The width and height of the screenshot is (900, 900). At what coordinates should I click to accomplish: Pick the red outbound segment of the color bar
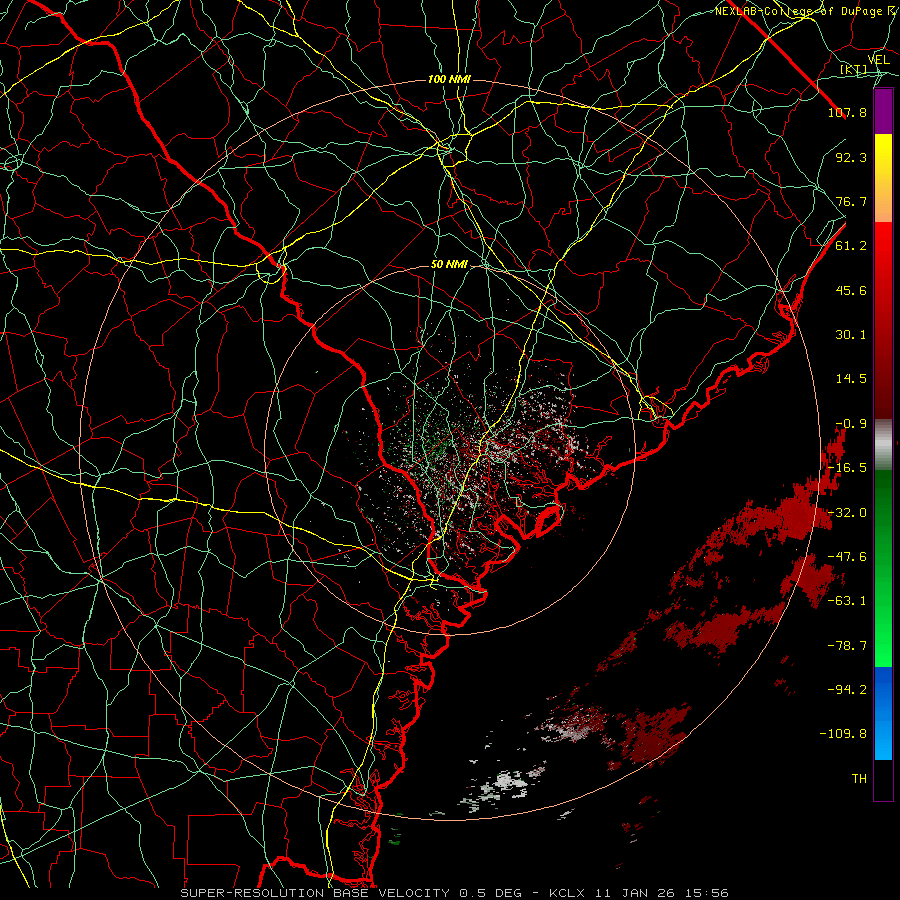tap(883, 320)
